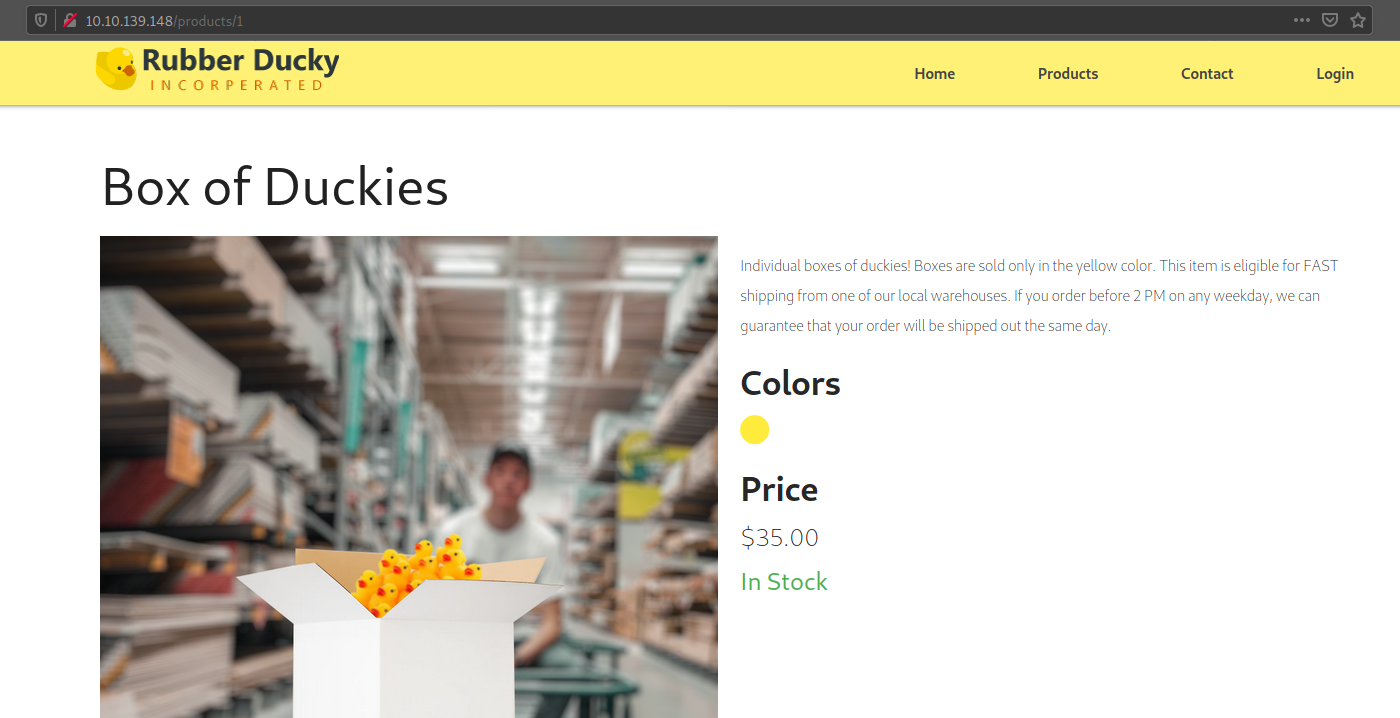1400x718 pixels.
Task: Click the $35.00 price text
Action: (x=780, y=538)
